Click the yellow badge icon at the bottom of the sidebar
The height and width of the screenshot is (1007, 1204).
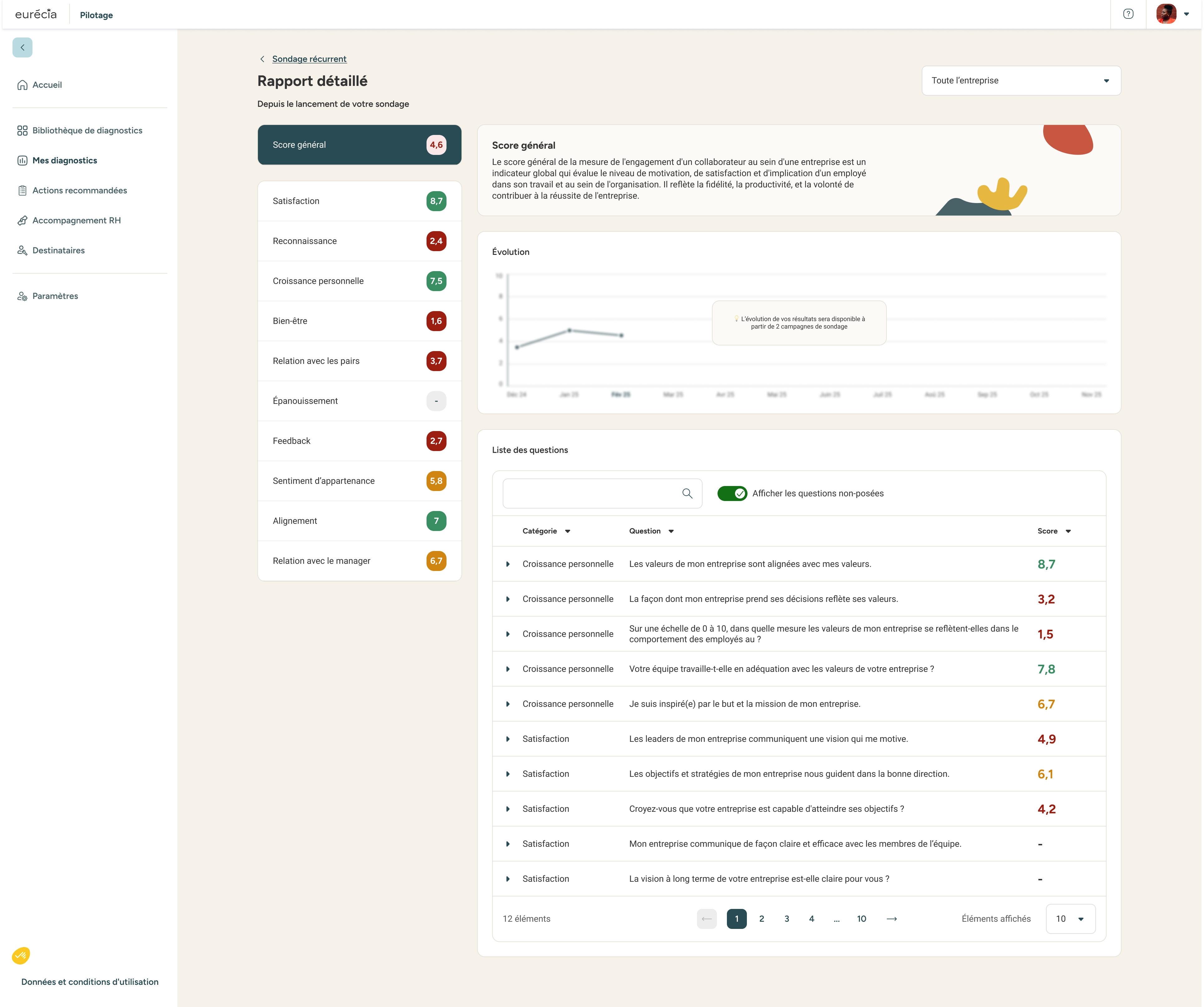click(21, 955)
